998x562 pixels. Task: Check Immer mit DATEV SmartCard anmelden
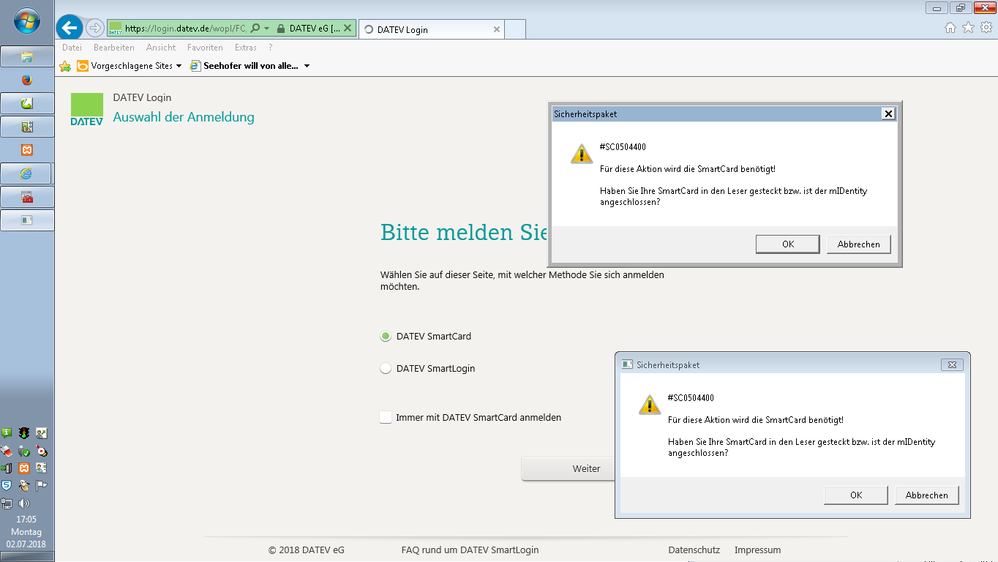(x=385, y=417)
